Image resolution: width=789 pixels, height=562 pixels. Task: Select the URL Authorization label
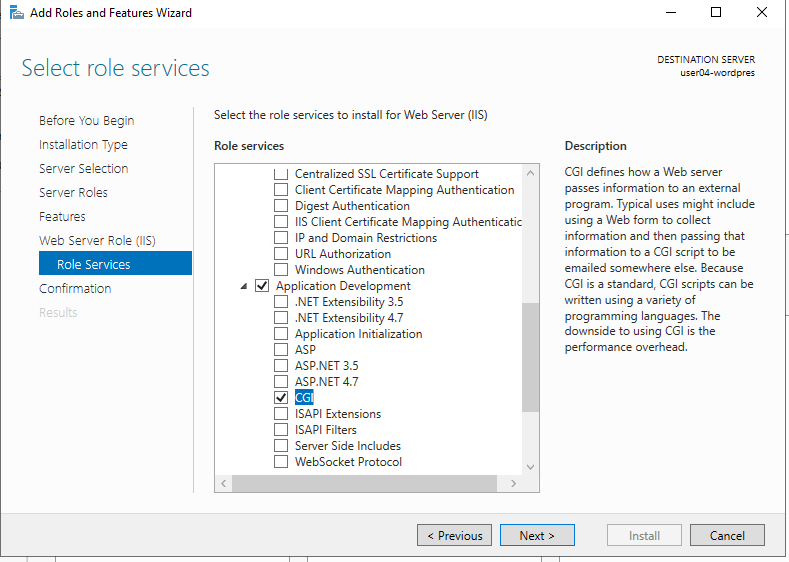(343, 254)
